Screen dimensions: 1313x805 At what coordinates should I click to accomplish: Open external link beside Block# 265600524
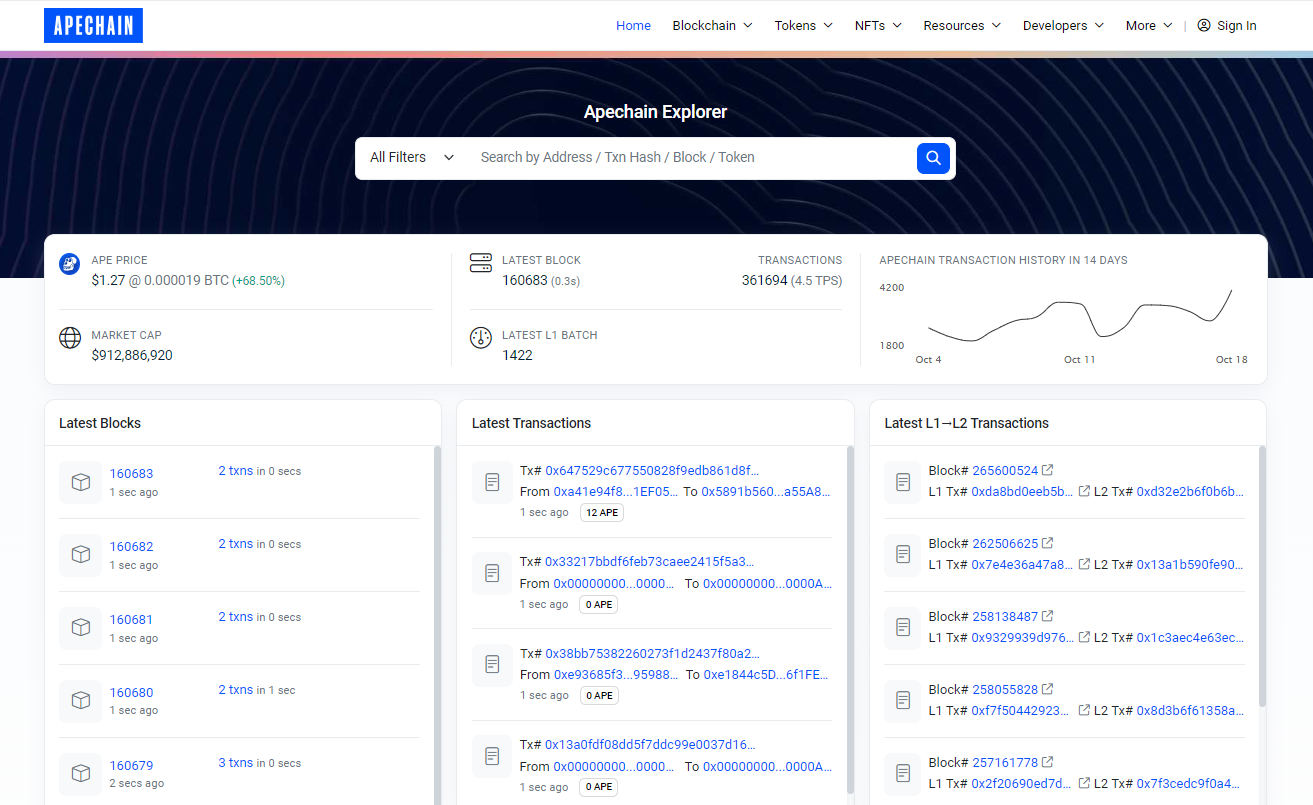point(1048,470)
